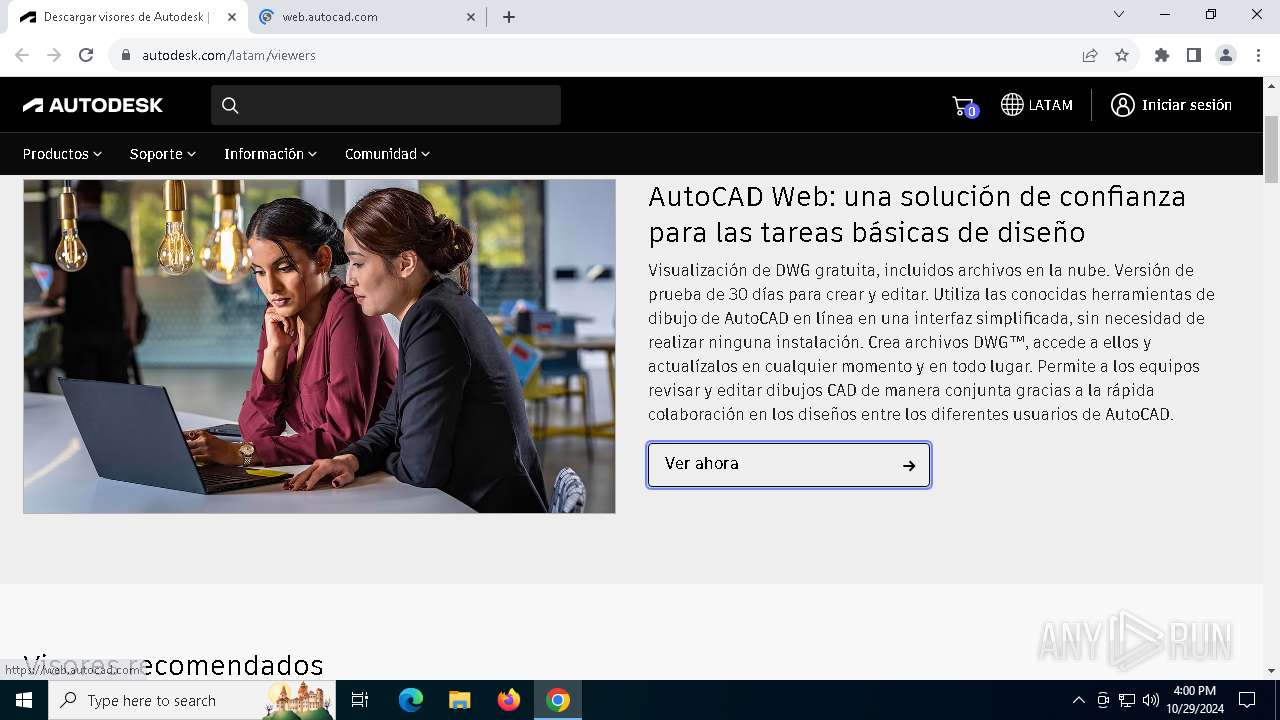
Task: Open tab search chevron
Action: pyautogui.click(x=1119, y=15)
